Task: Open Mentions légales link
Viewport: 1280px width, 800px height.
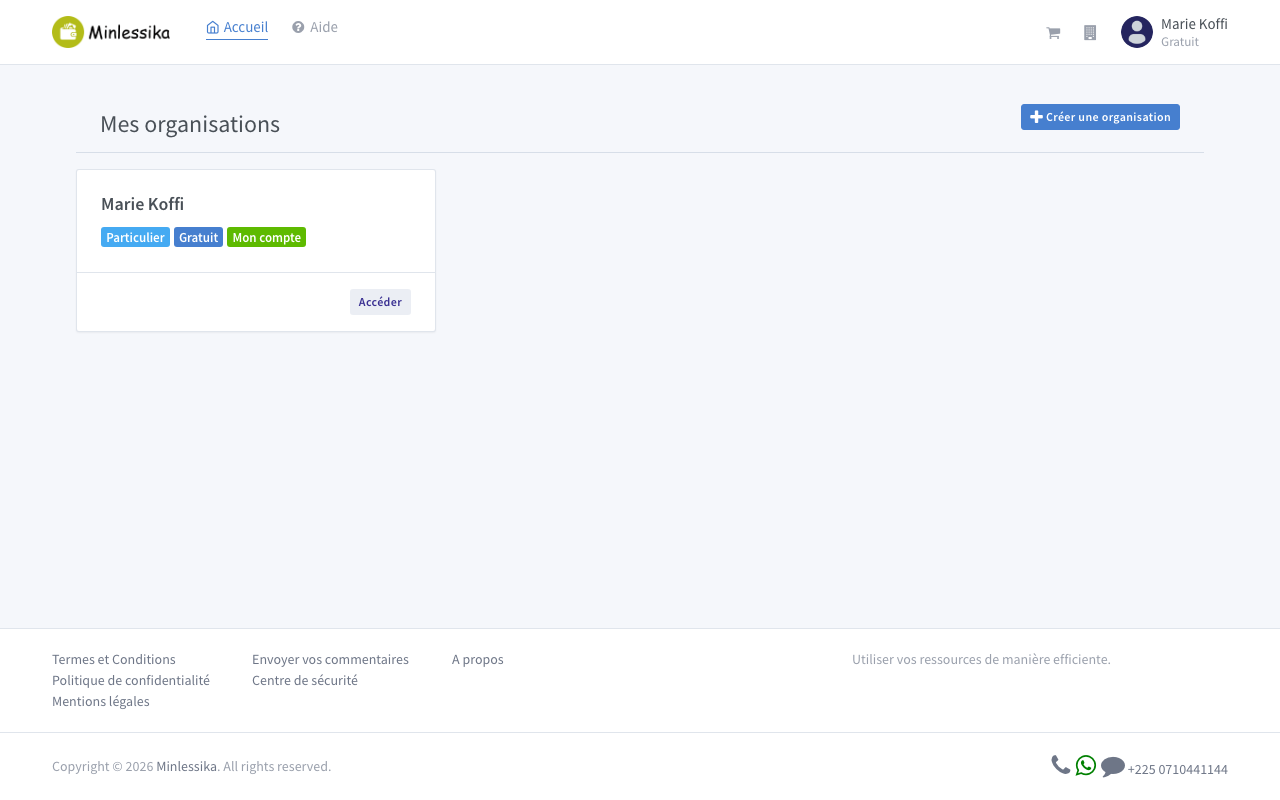Action: [101, 701]
